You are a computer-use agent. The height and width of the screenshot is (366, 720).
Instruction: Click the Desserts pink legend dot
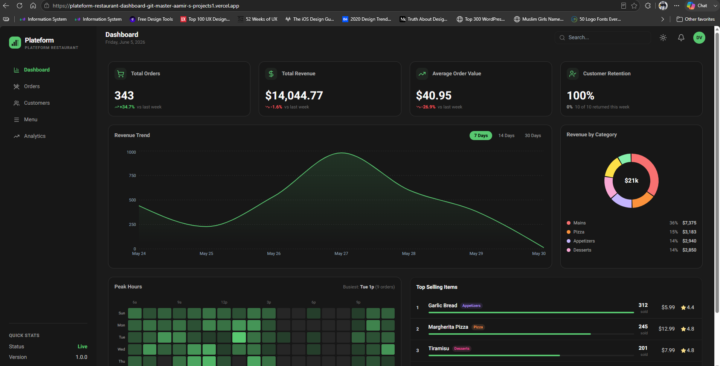[568, 250]
